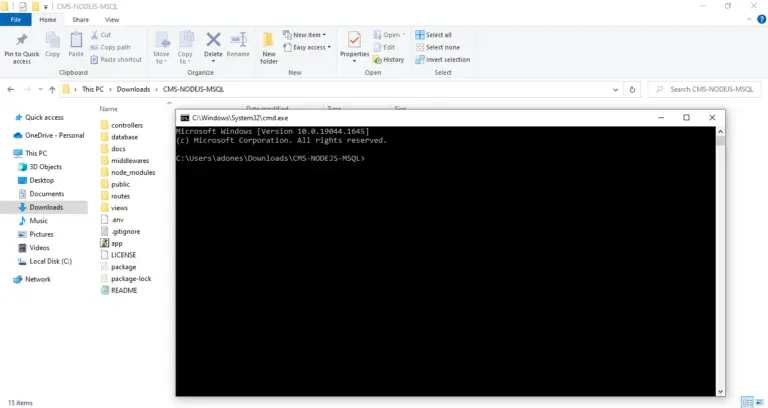
Task: Select the app file icon
Action: point(104,243)
